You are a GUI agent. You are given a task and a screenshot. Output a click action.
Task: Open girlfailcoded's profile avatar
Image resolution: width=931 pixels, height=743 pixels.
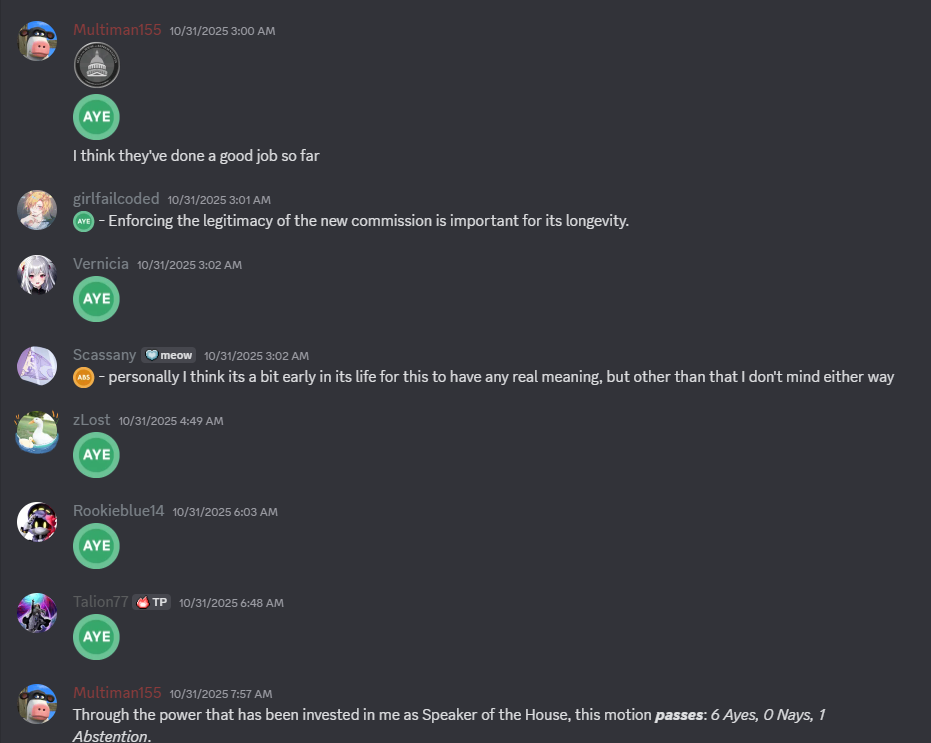point(37,210)
